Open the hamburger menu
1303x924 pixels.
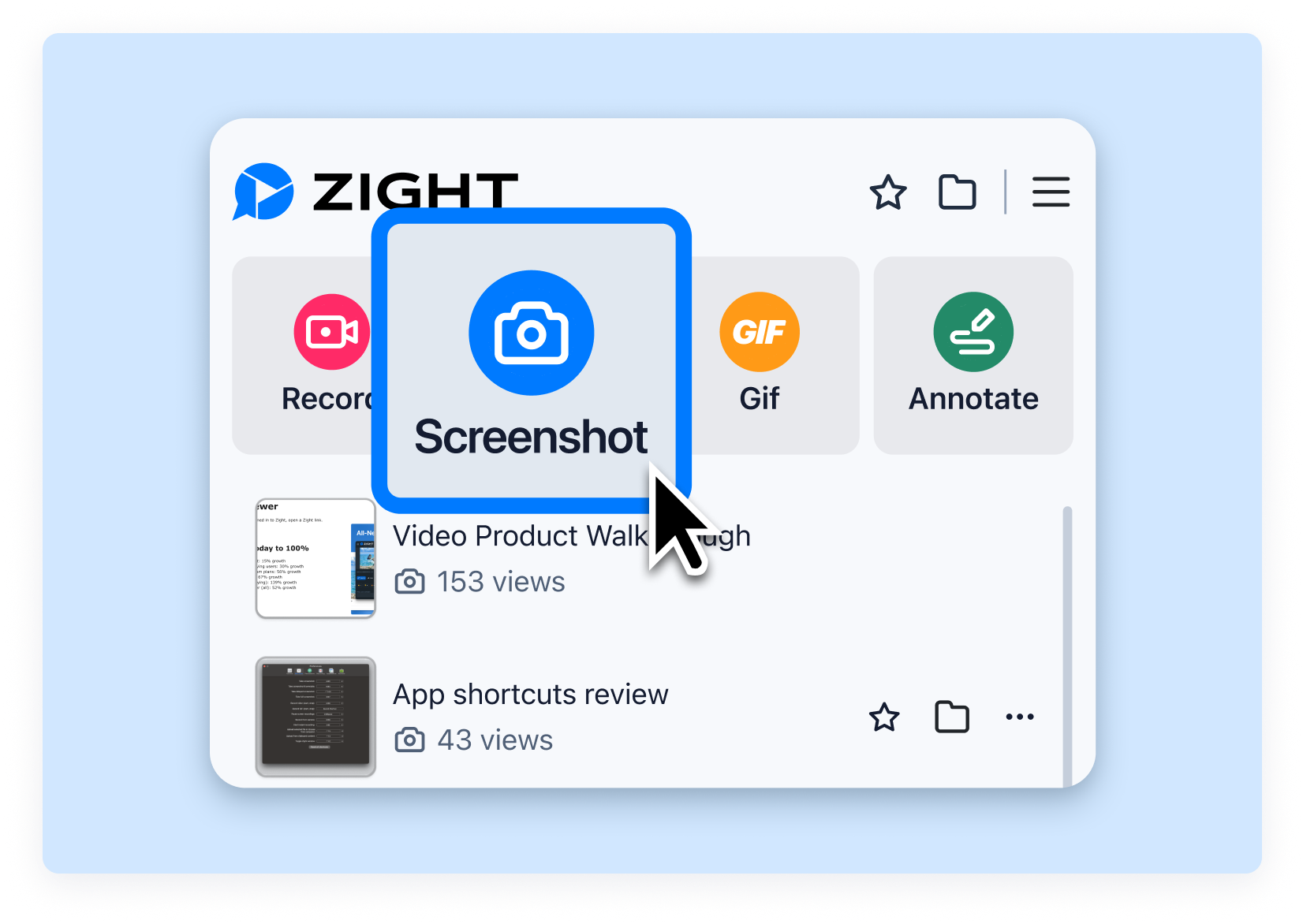(1051, 192)
